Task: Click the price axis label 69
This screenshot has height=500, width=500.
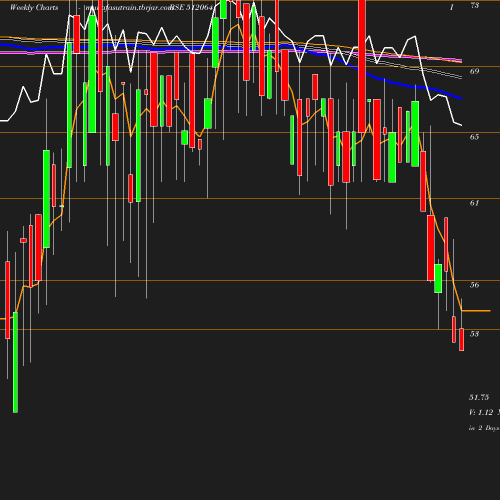Action: [475, 71]
